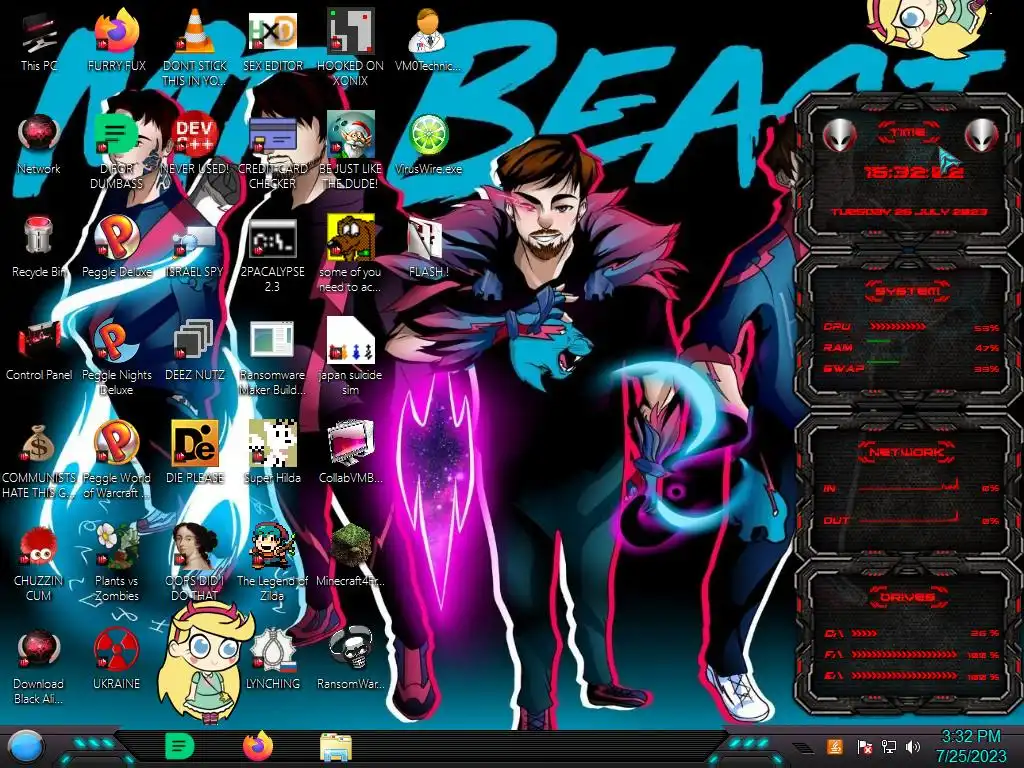Open the green chat app pinned on taskbar

(179, 746)
